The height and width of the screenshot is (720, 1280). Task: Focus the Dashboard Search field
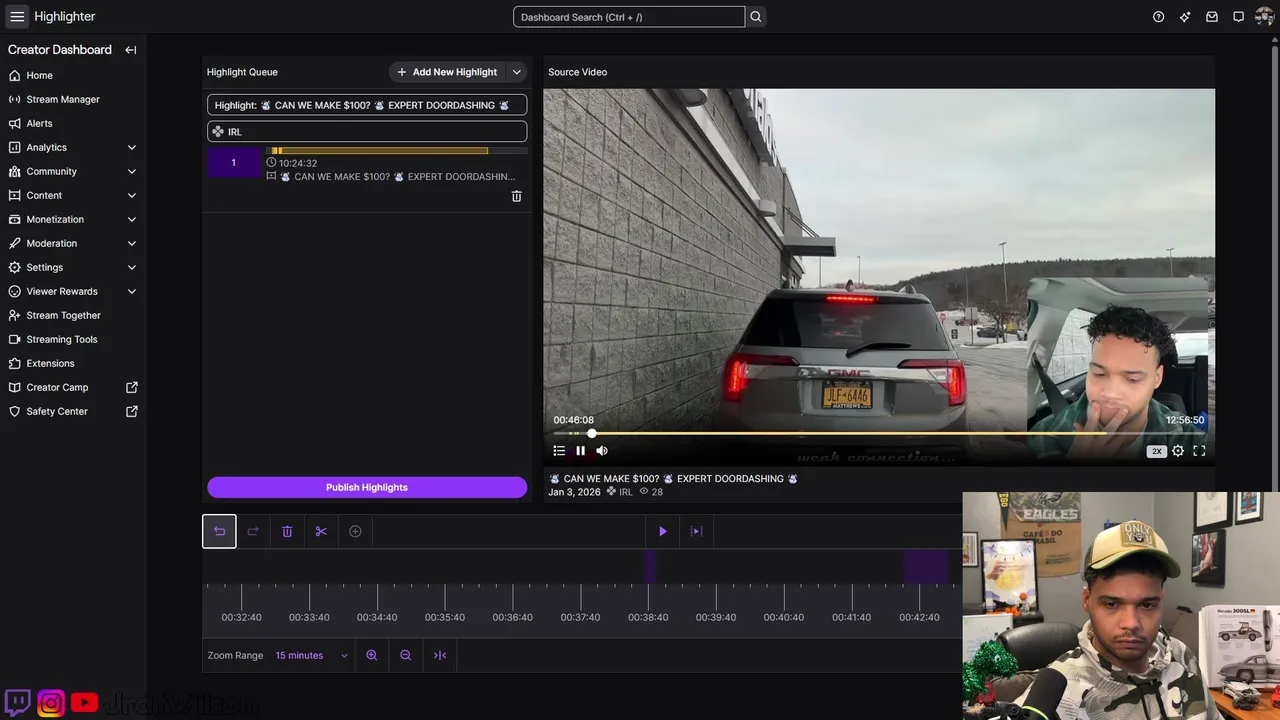click(629, 17)
